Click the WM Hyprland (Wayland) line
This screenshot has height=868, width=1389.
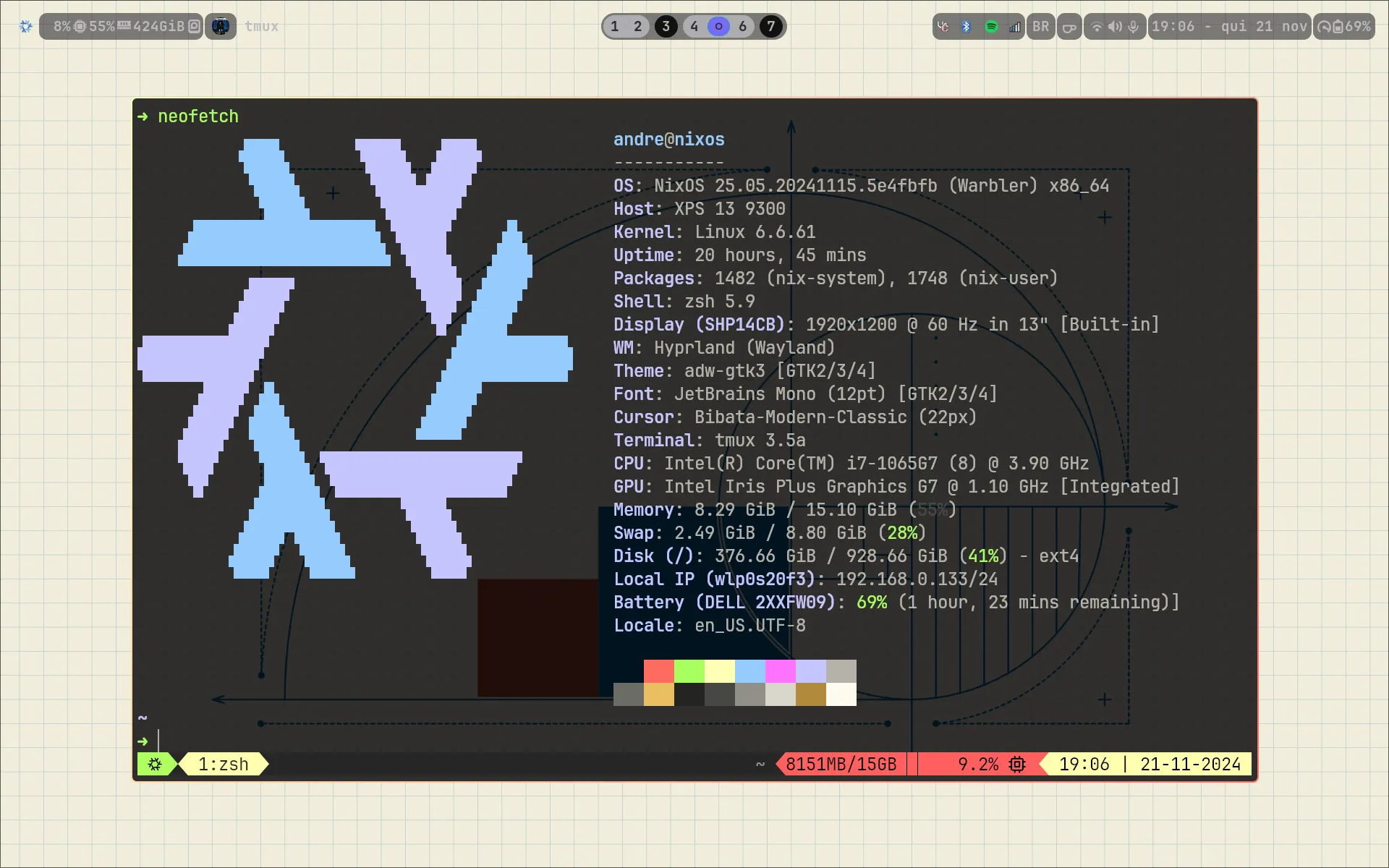pyautogui.click(x=724, y=348)
